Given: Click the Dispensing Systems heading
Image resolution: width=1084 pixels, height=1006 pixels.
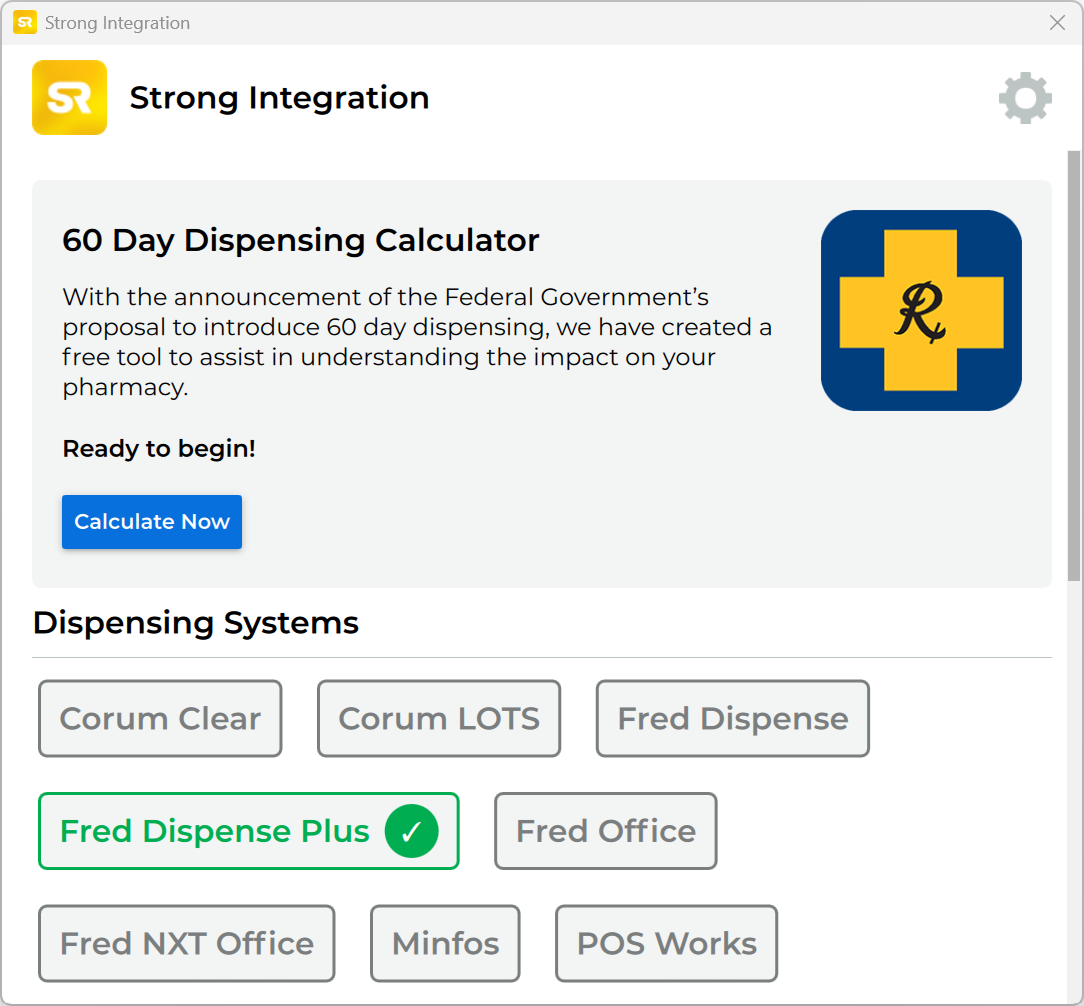Looking at the screenshot, I should coord(196,623).
